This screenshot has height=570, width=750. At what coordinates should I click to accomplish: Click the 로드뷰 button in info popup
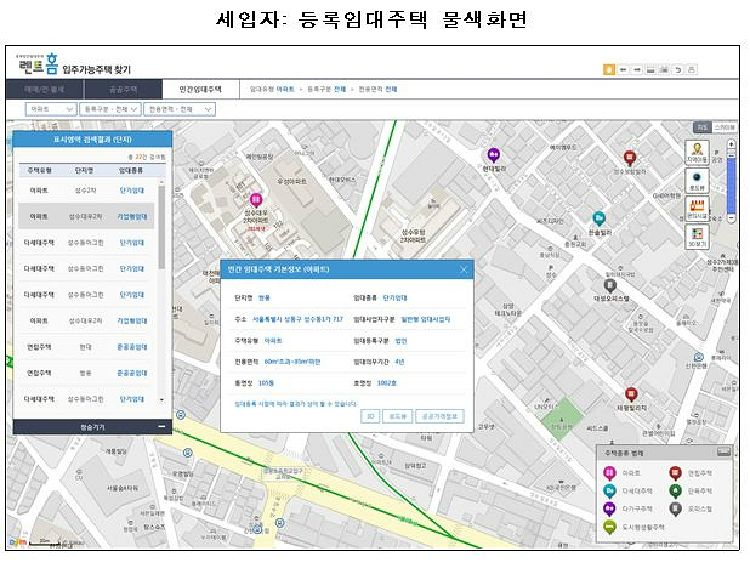(398, 416)
